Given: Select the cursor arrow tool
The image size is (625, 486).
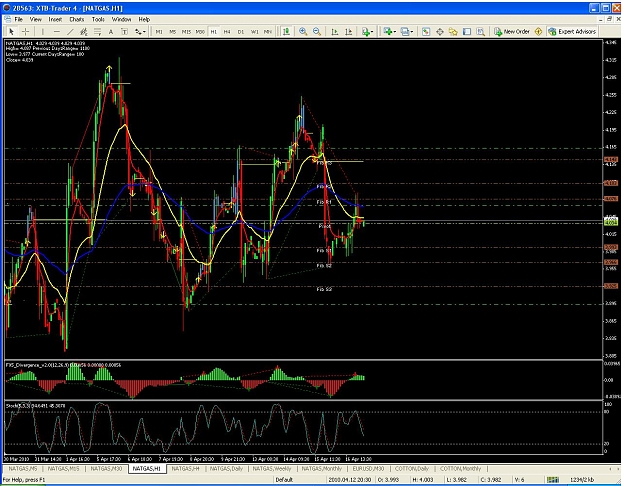Looking at the screenshot, I should coord(12,31).
